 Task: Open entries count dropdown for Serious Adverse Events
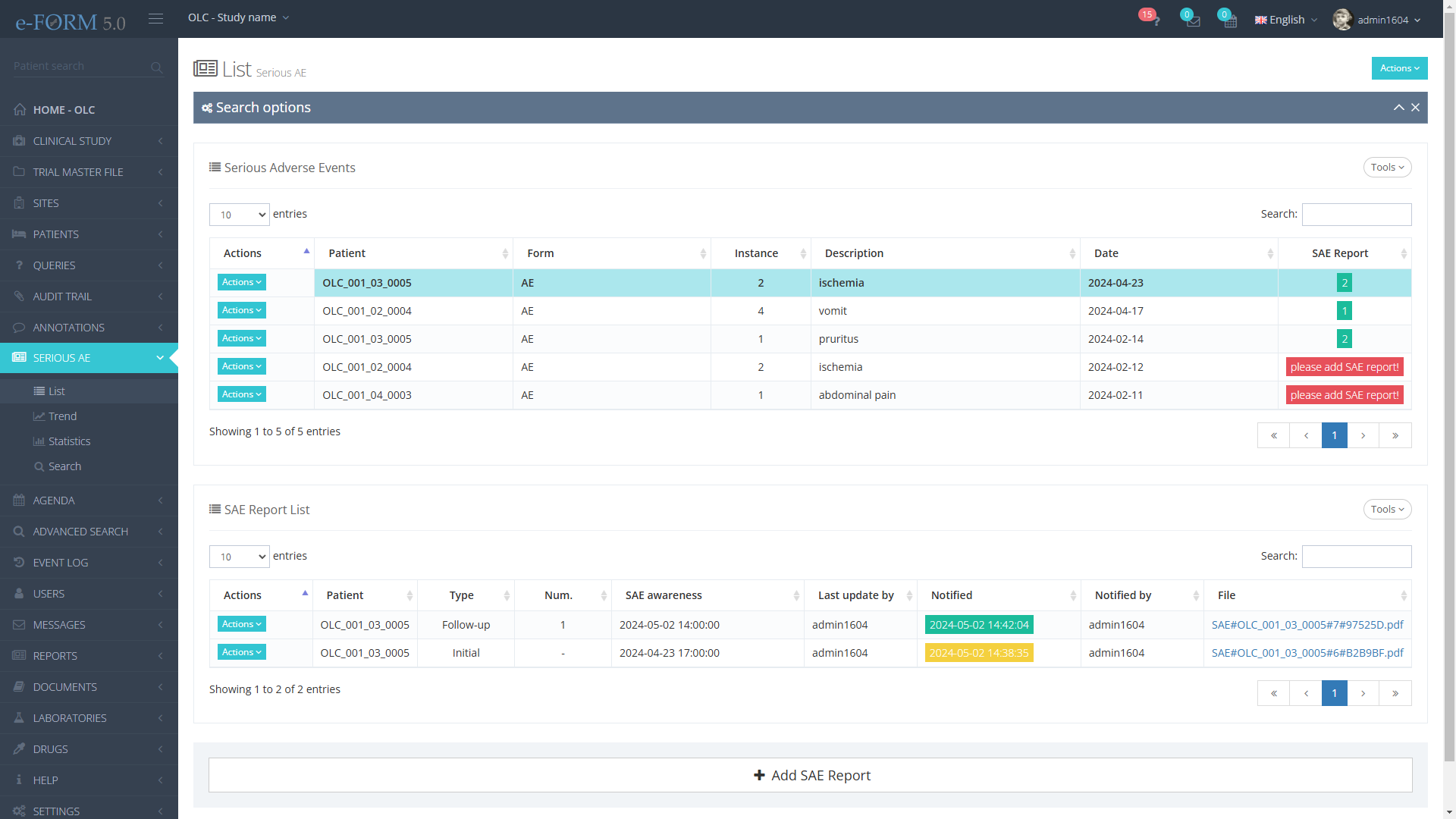coord(239,215)
